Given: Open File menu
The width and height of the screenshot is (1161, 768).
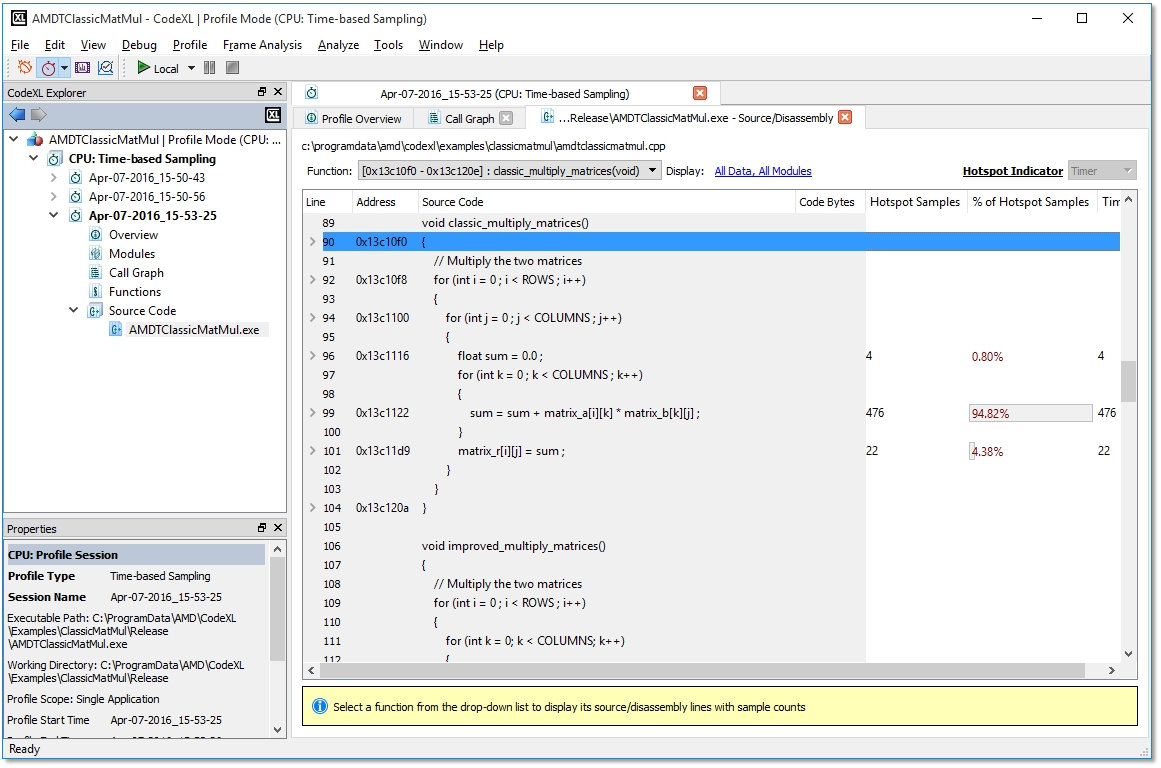Looking at the screenshot, I should 20,44.
